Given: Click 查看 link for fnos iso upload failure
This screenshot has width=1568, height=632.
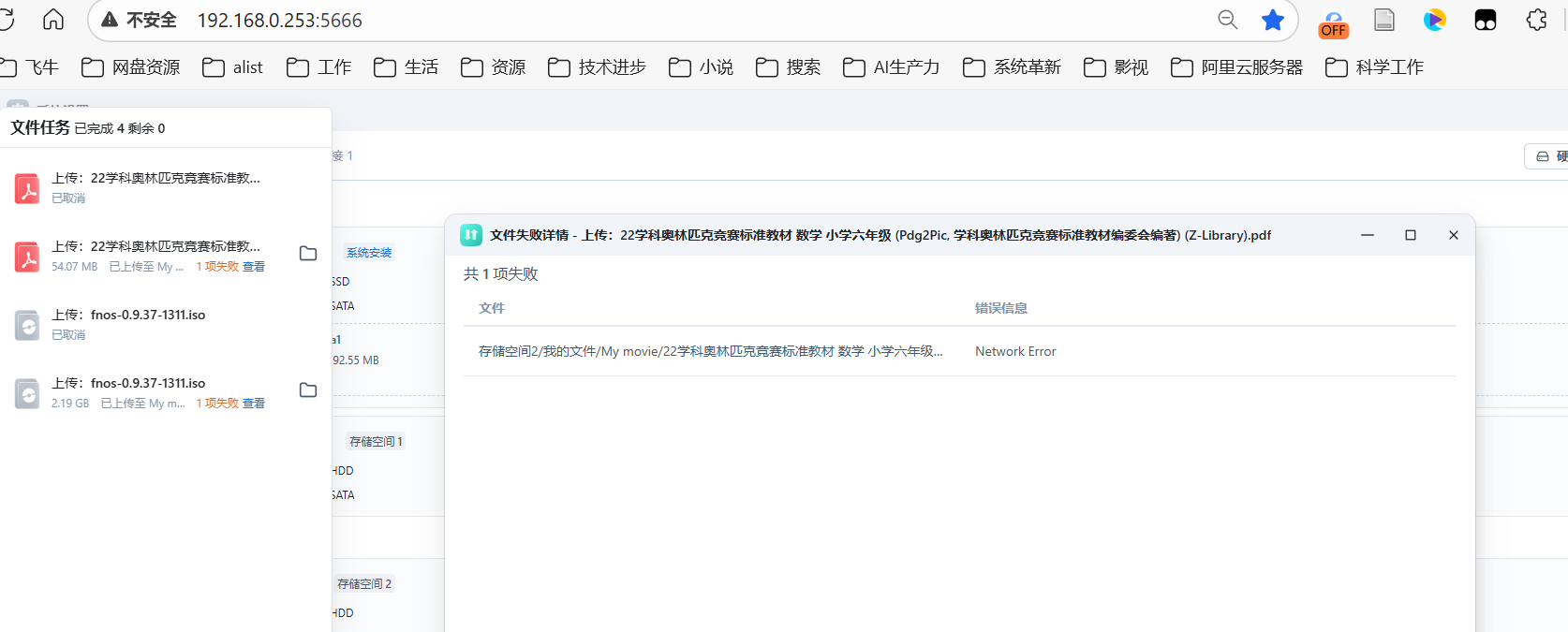Looking at the screenshot, I should click(254, 404).
